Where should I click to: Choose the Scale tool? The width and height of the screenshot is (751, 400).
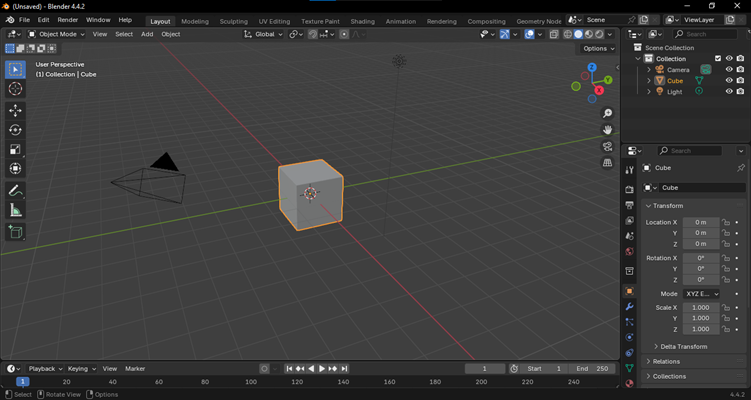point(15,149)
